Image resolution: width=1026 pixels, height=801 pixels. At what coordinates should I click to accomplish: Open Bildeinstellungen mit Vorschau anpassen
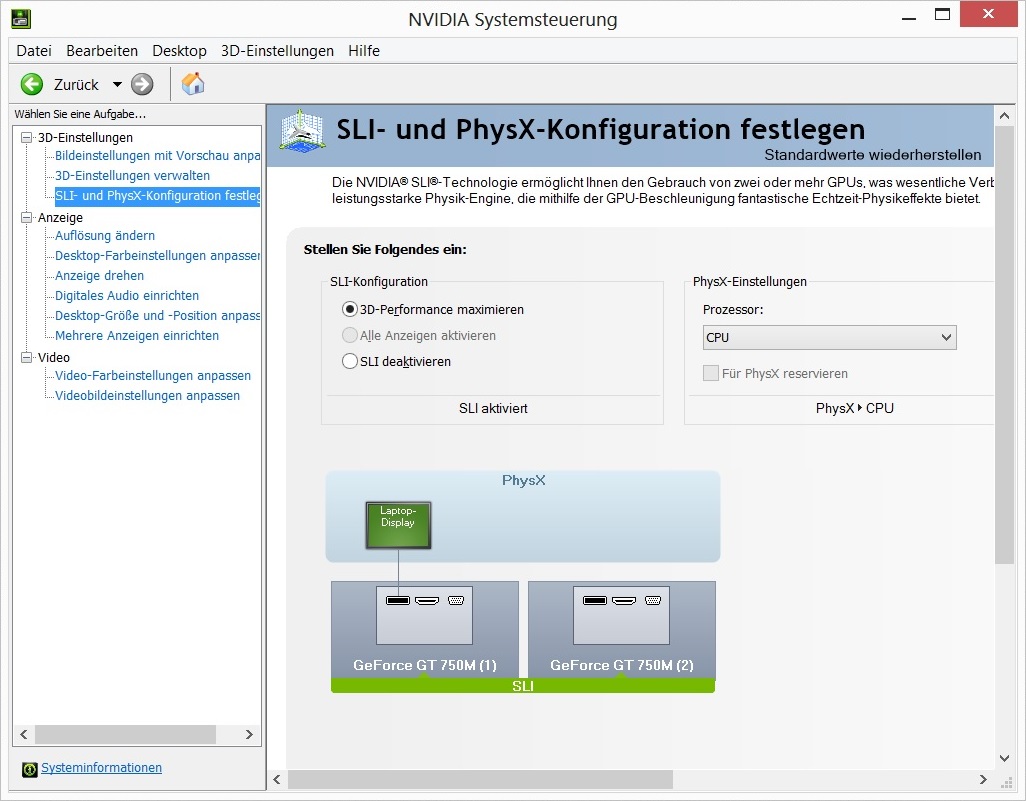157,156
